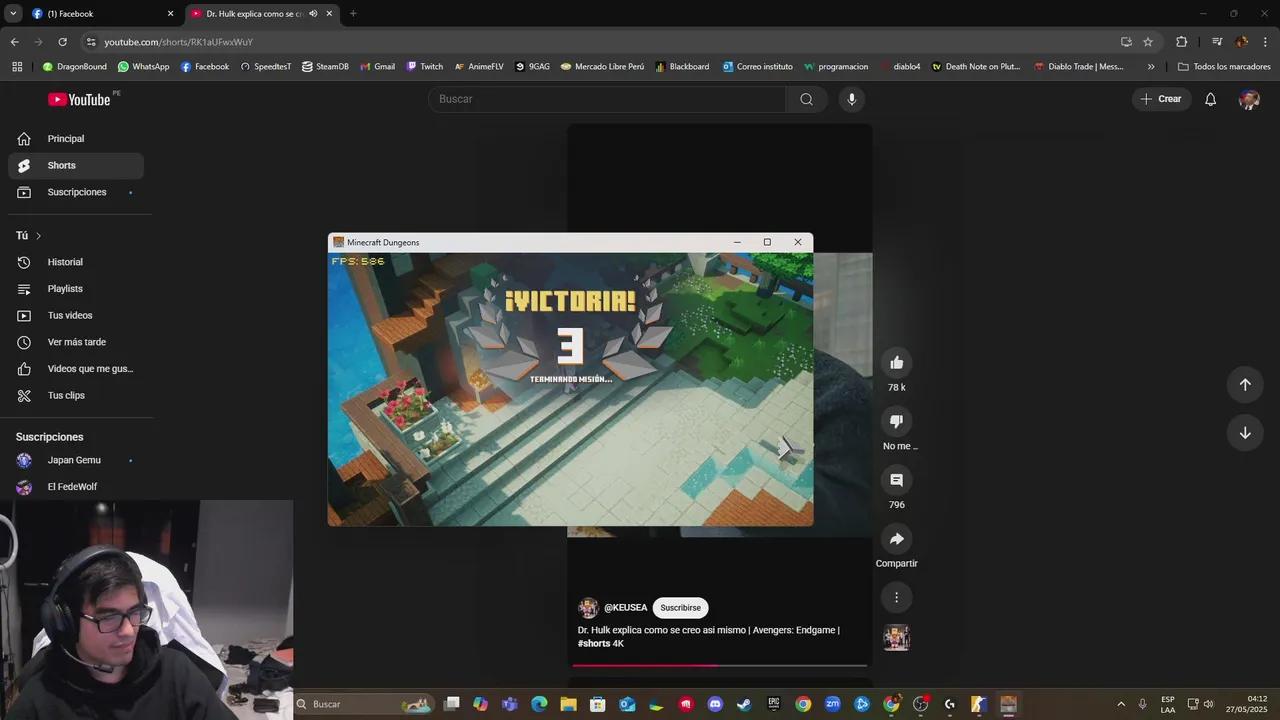Click the search magnifier button on YouTube

pos(806,99)
